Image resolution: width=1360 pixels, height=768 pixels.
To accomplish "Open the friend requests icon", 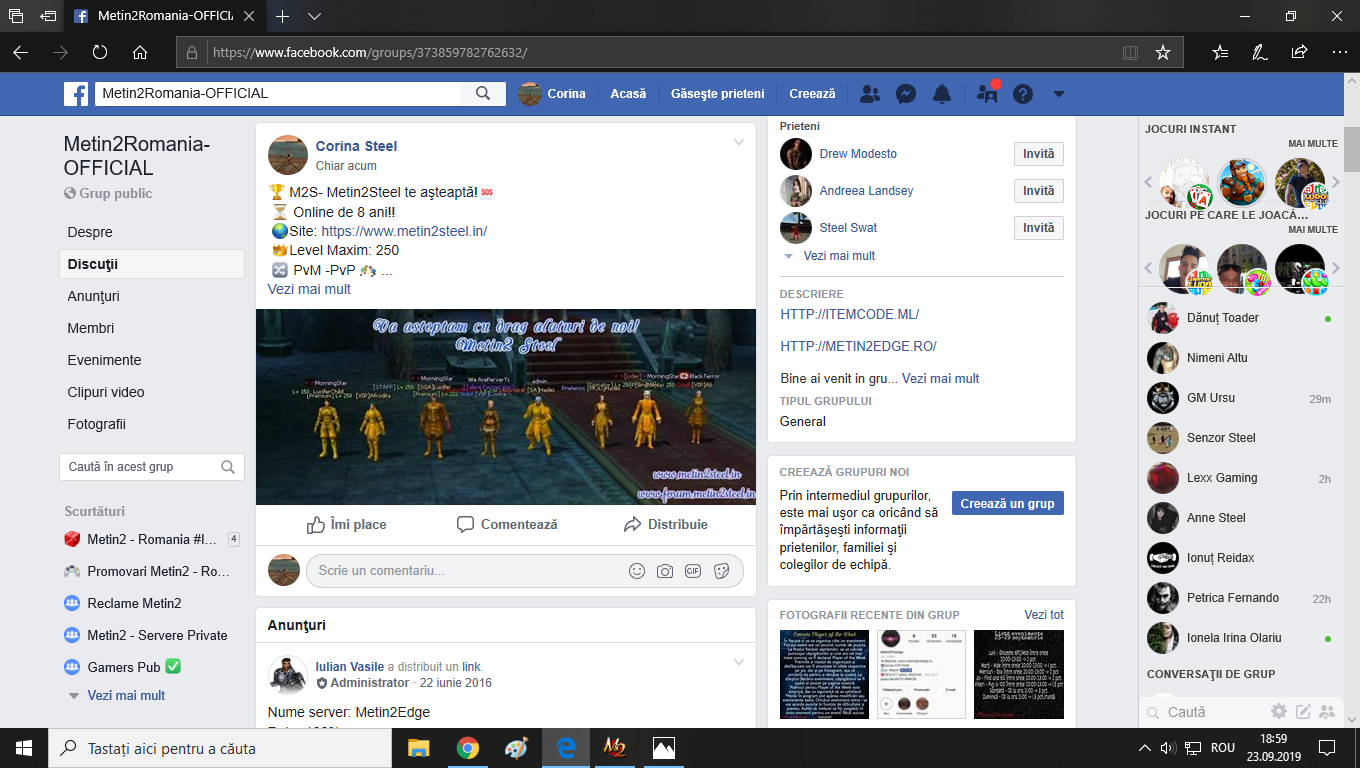I will pos(870,94).
